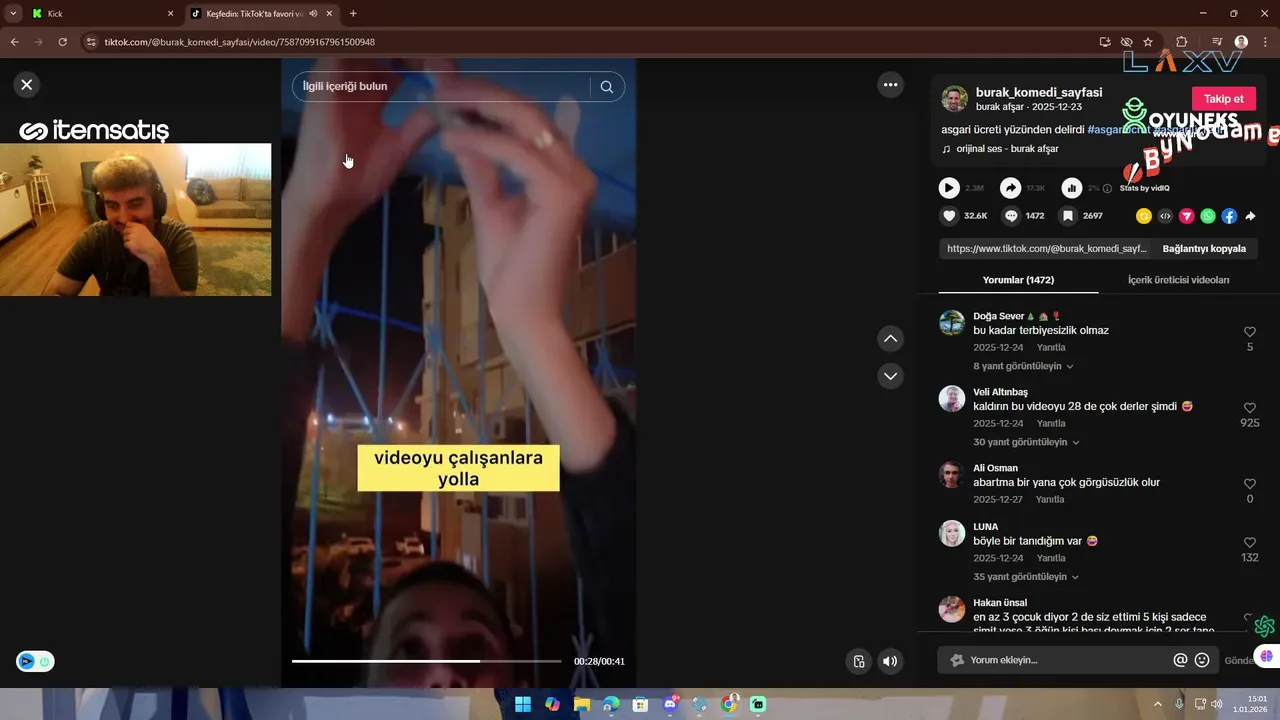Image resolution: width=1280 pixels, height=720 pixels.
Task: Open the Chrome profile avatar
Action: click(1241, 42)
